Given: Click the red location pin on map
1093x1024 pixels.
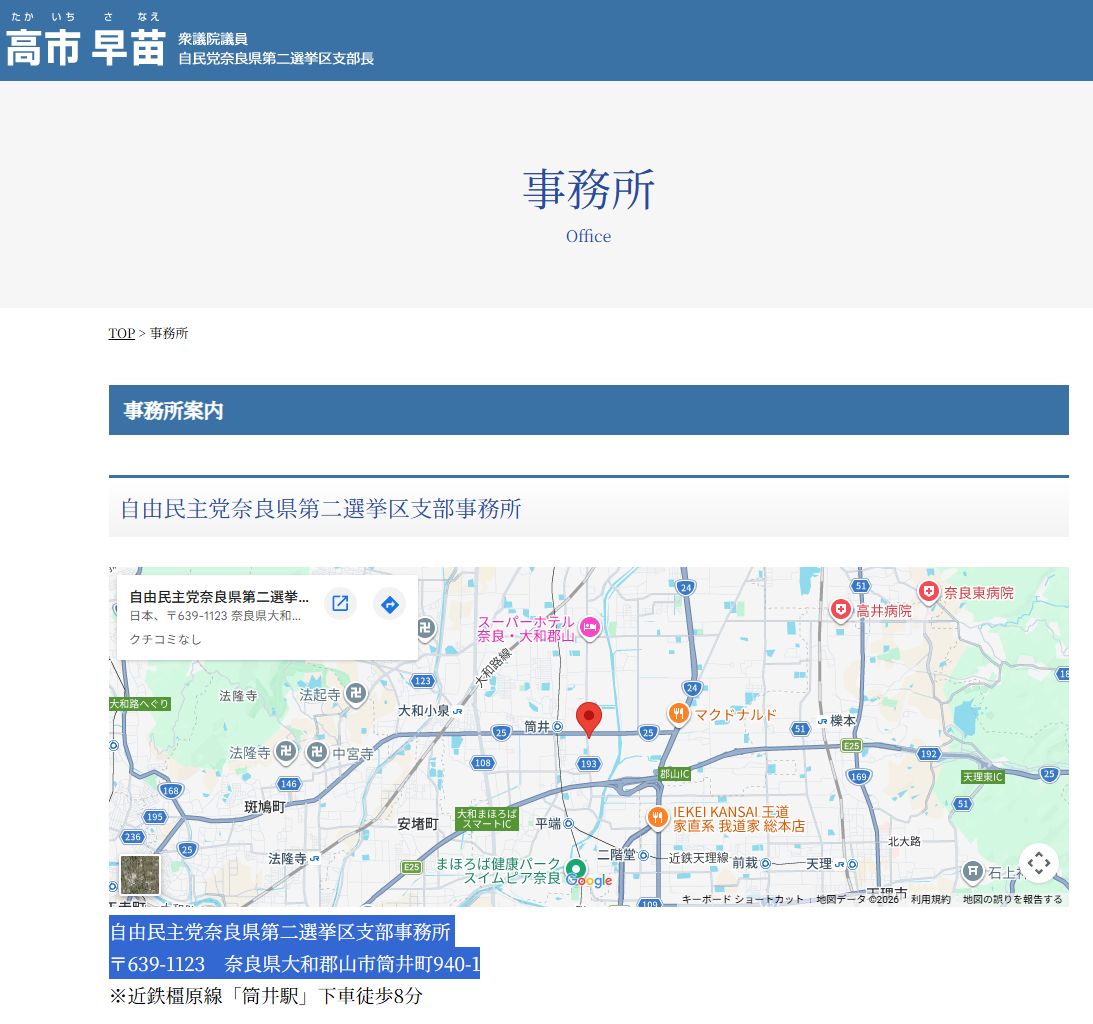Looking at the screenshot, I should tap(589, 718).
